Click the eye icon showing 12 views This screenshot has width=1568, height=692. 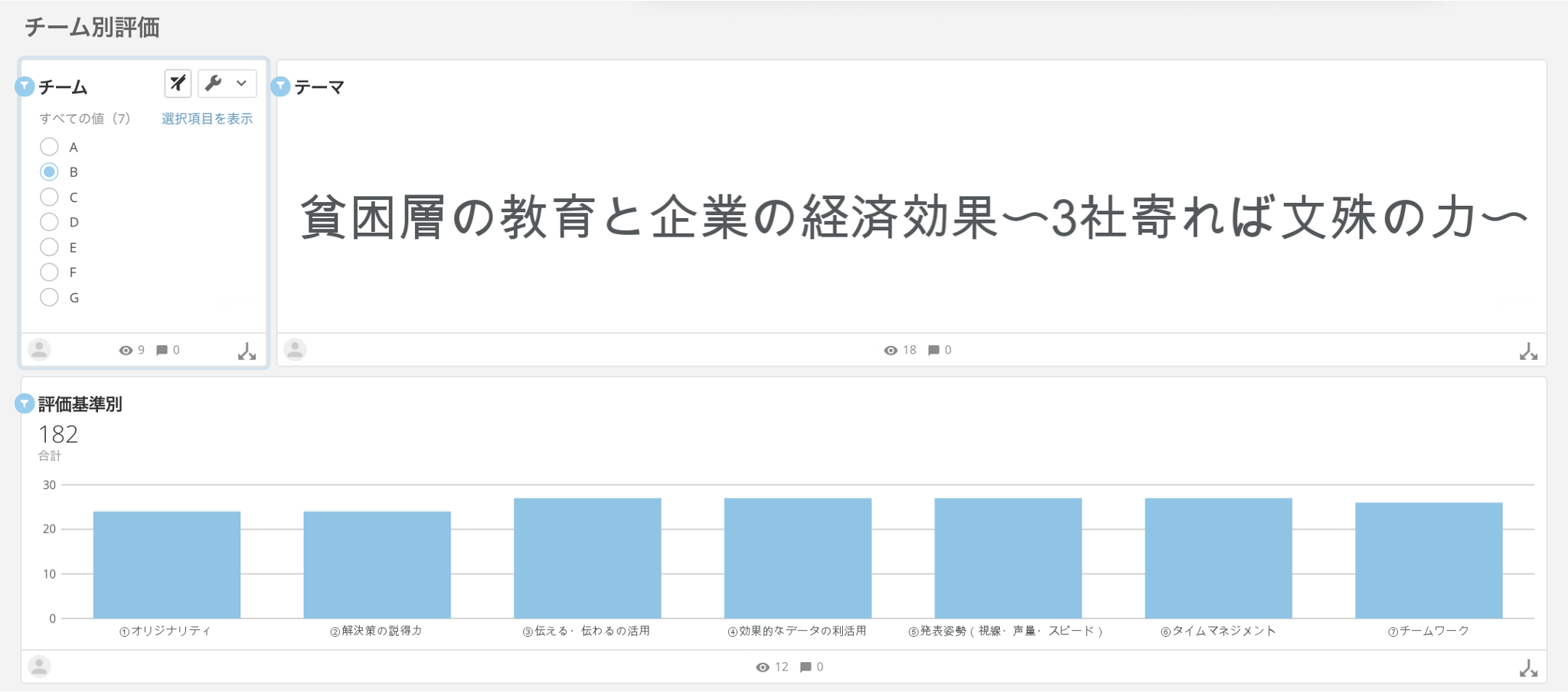(762, 667)
